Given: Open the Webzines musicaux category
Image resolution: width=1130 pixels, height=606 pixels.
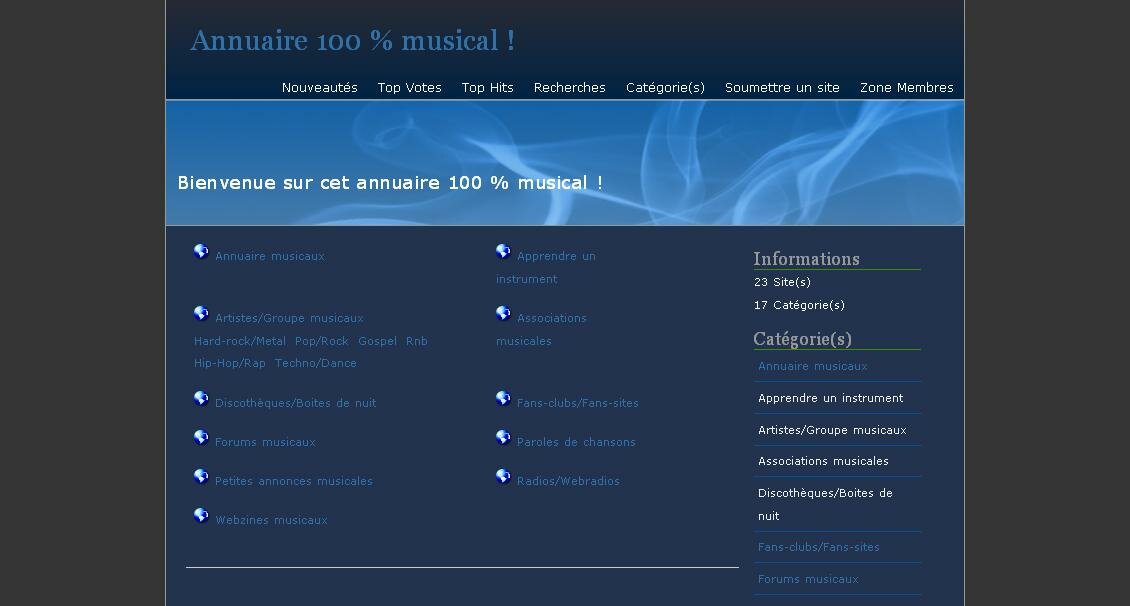Looking at the screenshot, I should coord(271,520).
